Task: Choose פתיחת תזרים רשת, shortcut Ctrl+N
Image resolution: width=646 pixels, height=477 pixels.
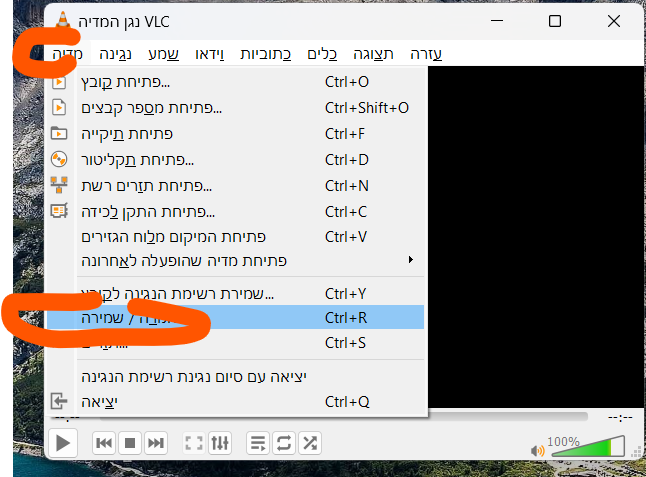Action: pyautogui.click(x=236, y=186)
